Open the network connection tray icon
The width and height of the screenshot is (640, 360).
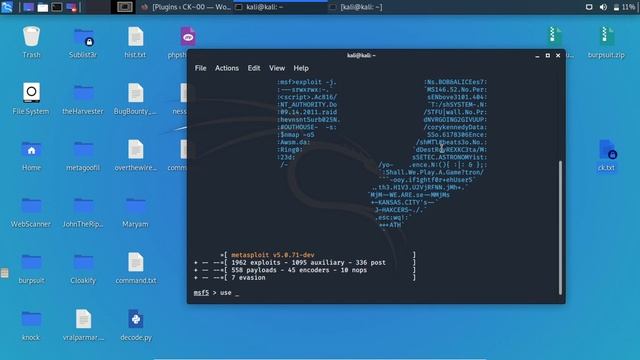click(x=589, y=7)
